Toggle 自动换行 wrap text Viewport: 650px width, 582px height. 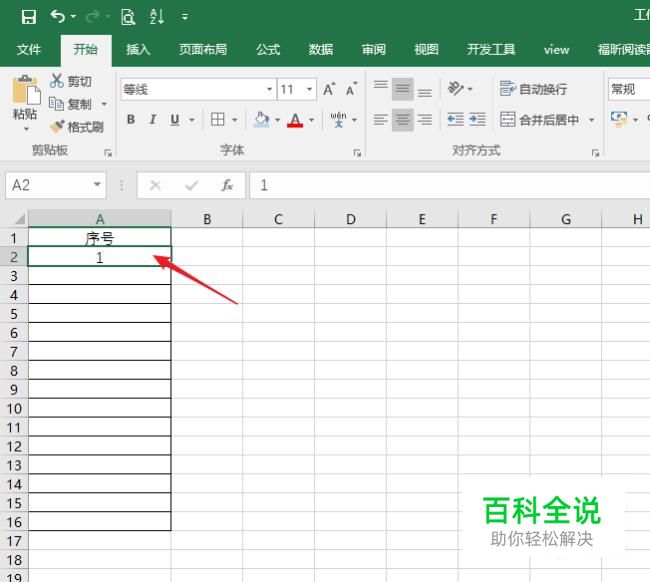tap(533, 89)
